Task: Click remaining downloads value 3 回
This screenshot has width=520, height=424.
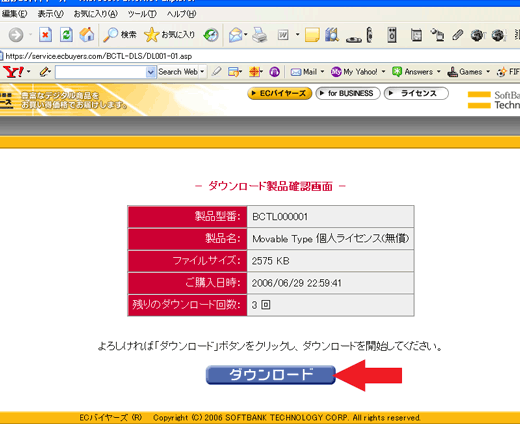Action: [261, 305]
